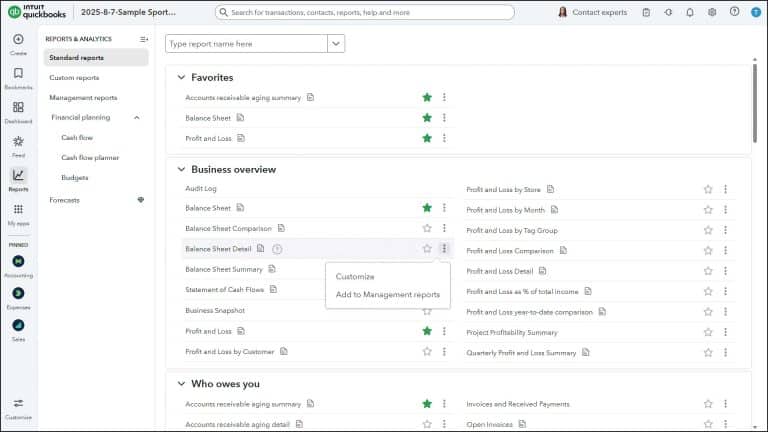Screen dimensions: 768x432
Task: Click the Customize icon at the bottom of the rail
Action: point(18,404)
